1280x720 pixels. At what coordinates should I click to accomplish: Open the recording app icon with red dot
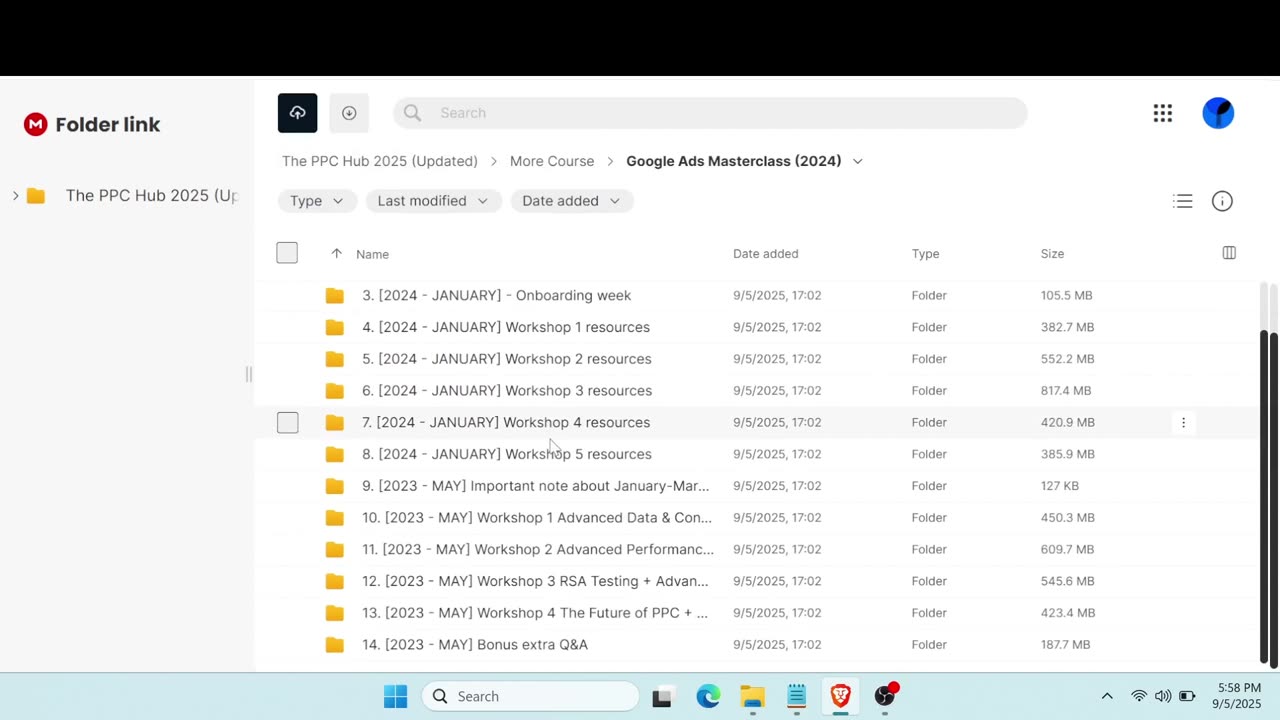(x=885, y=695)
